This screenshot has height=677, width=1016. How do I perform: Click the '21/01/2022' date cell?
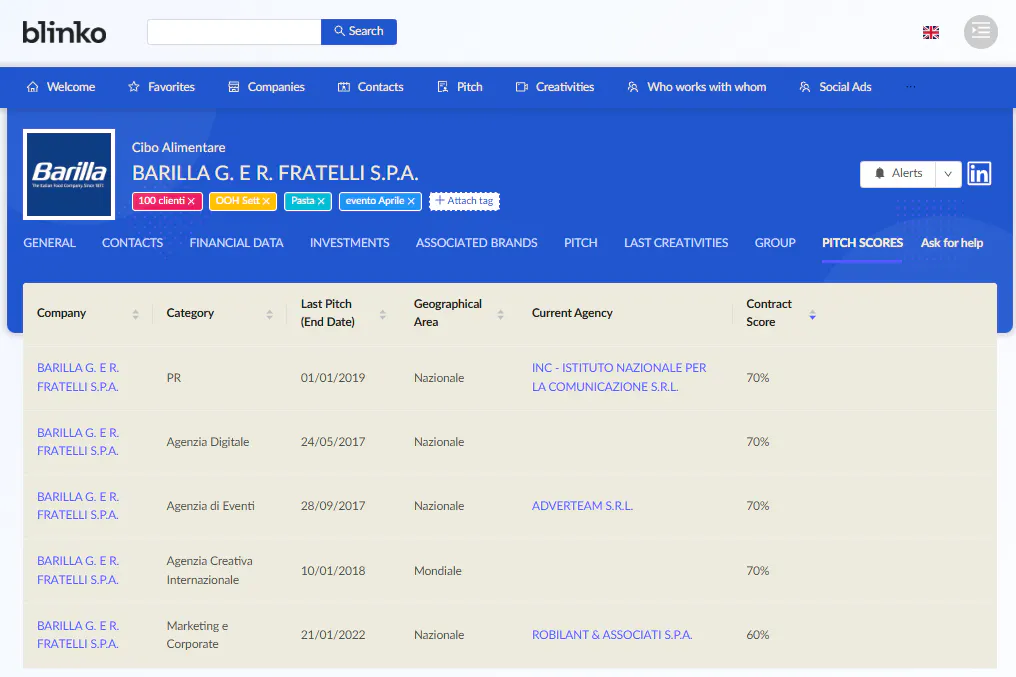pos(333,635)
